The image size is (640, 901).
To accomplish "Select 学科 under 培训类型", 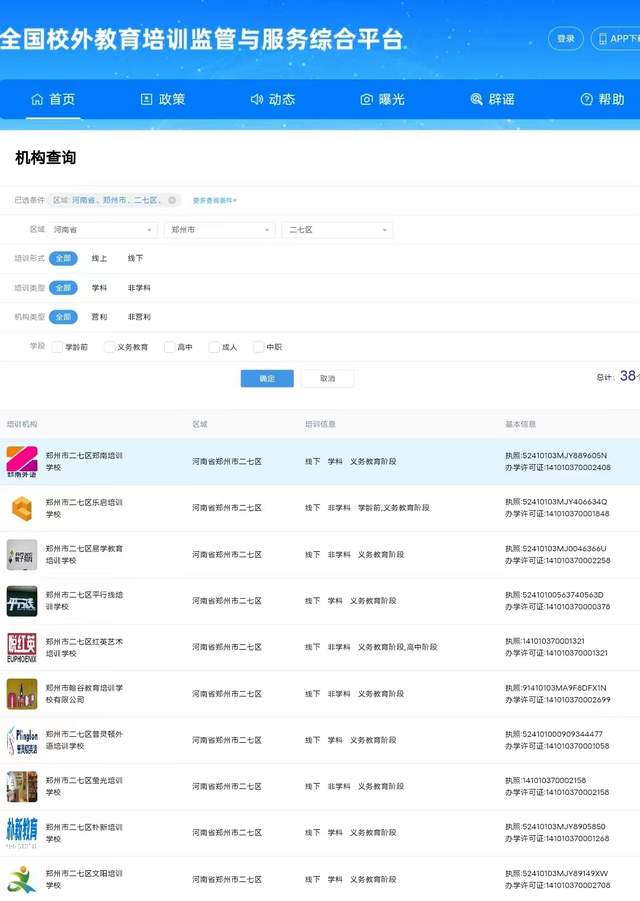I will point(99,288).
